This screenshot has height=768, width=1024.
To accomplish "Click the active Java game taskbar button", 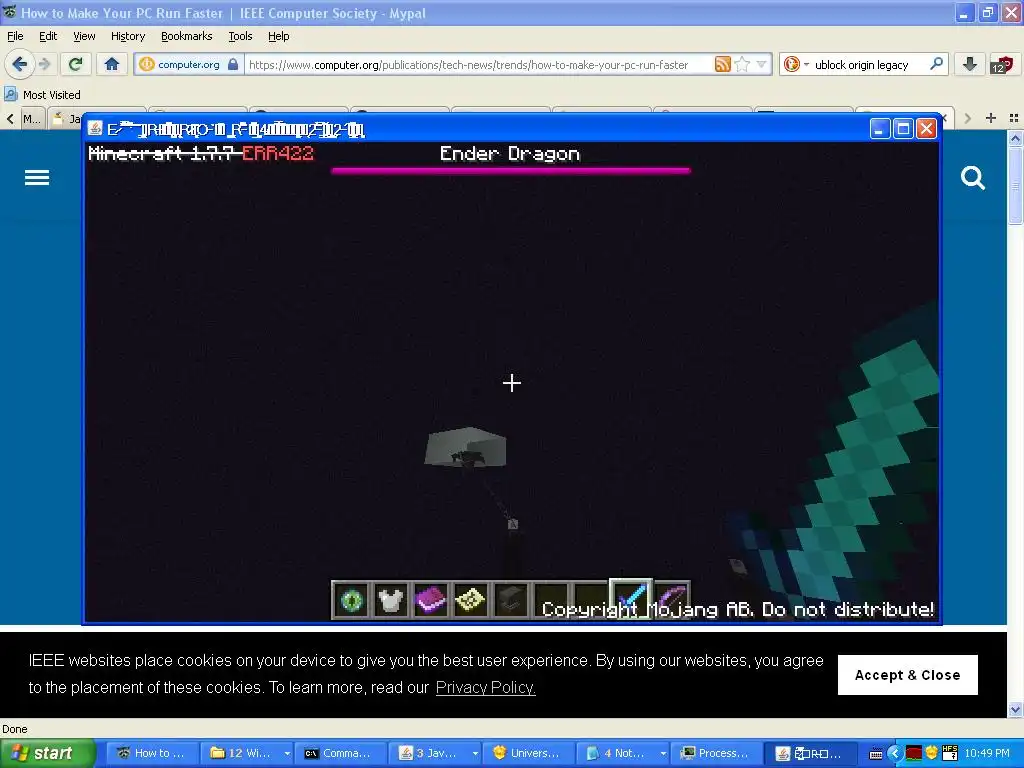I will tap(810, 753).
